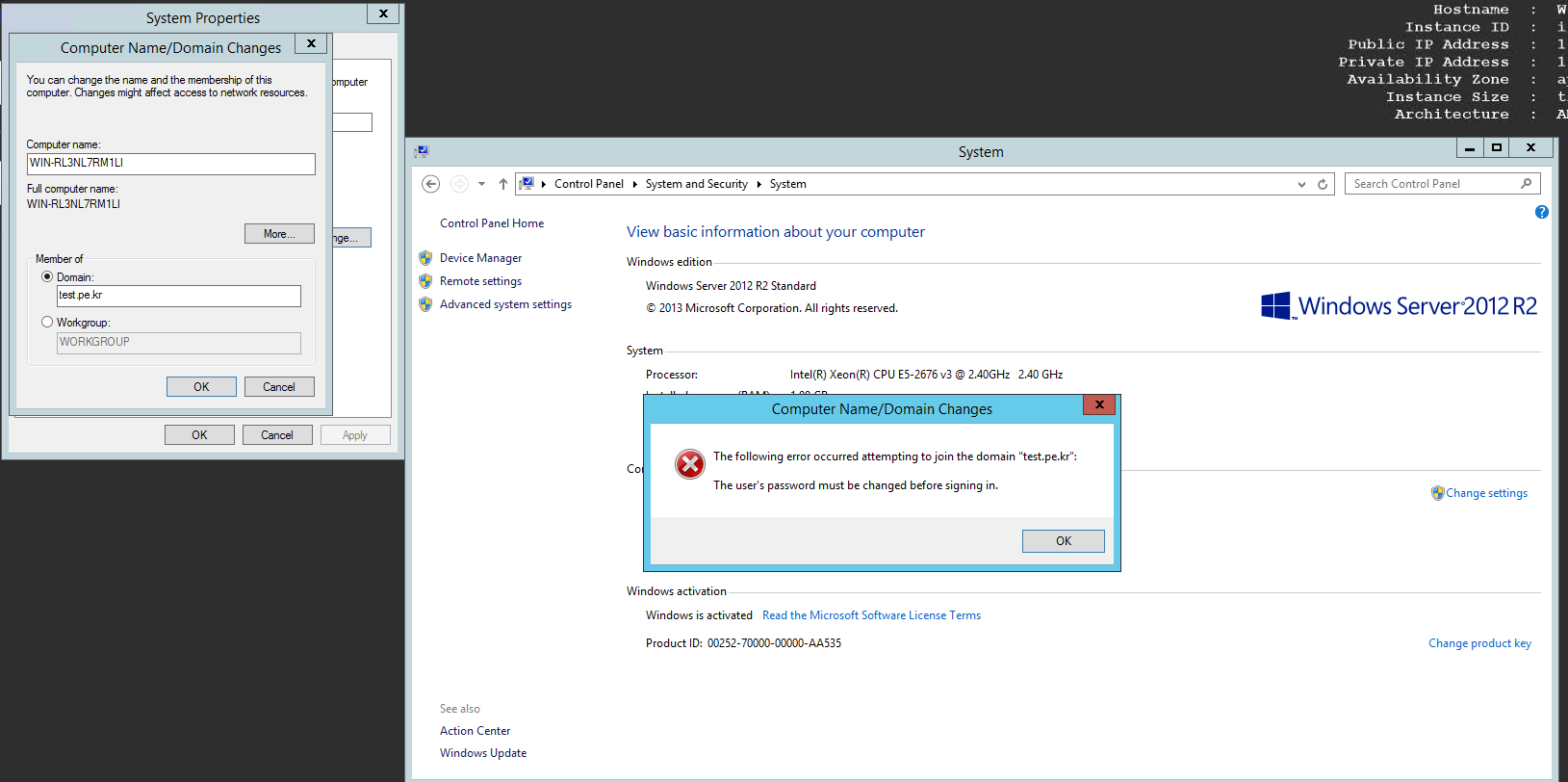This screenshot has height=782, width=1568.
Task: Click the full computer name WIN-RL3NL7RM1LI text
Action: 73,204
